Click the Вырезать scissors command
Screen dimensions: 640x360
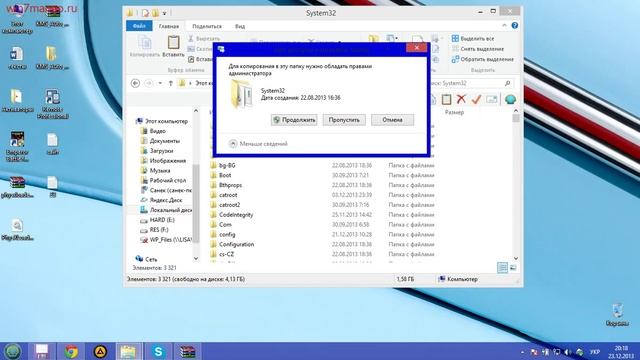pyautogui.click(x=204, y=38)
